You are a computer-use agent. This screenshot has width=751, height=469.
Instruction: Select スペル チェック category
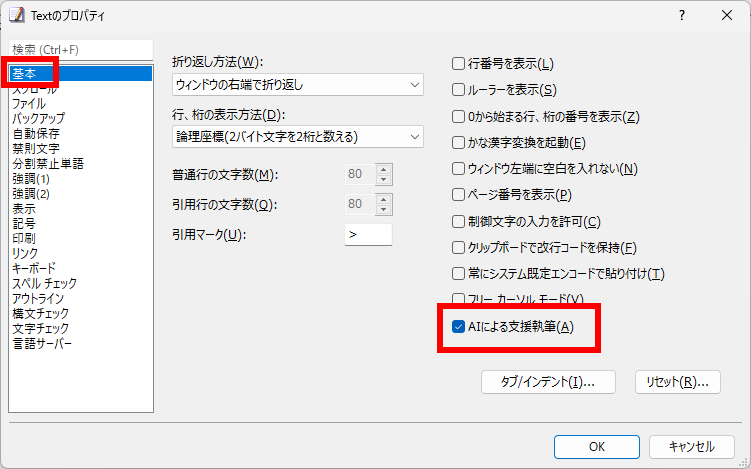[80, 284]
